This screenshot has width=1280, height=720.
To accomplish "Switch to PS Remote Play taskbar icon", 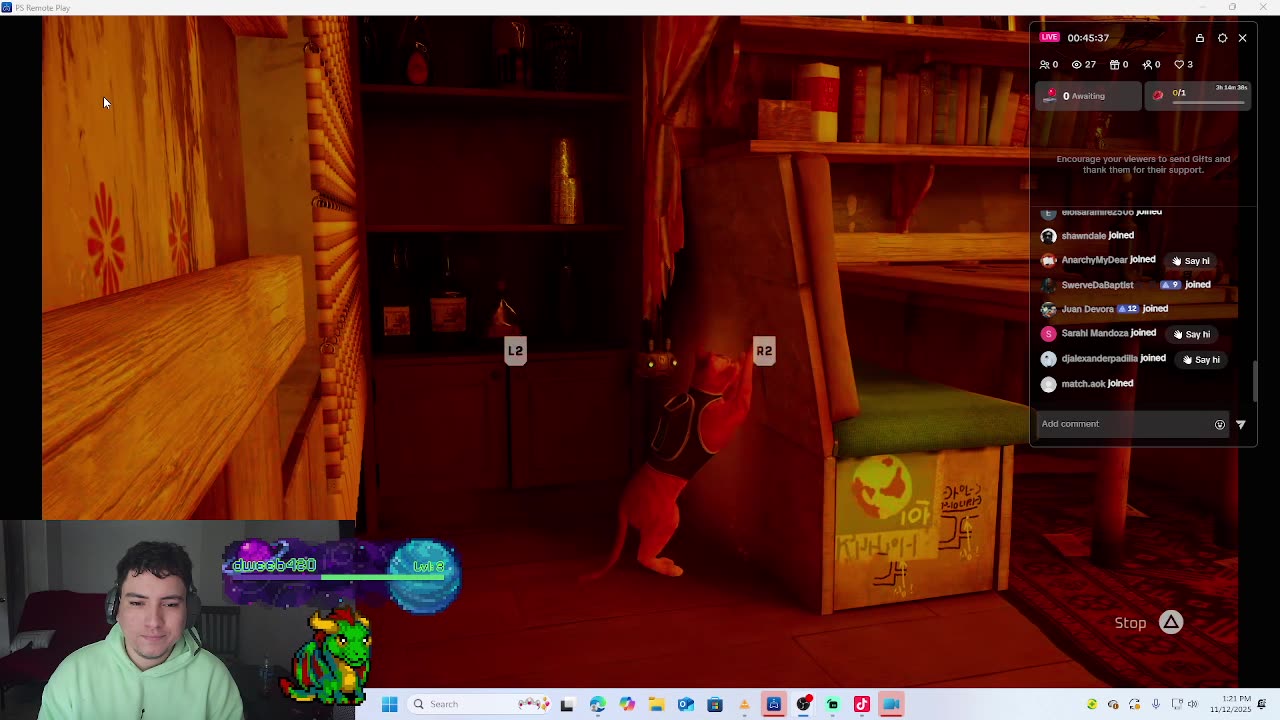I will (x=774, y=704).
